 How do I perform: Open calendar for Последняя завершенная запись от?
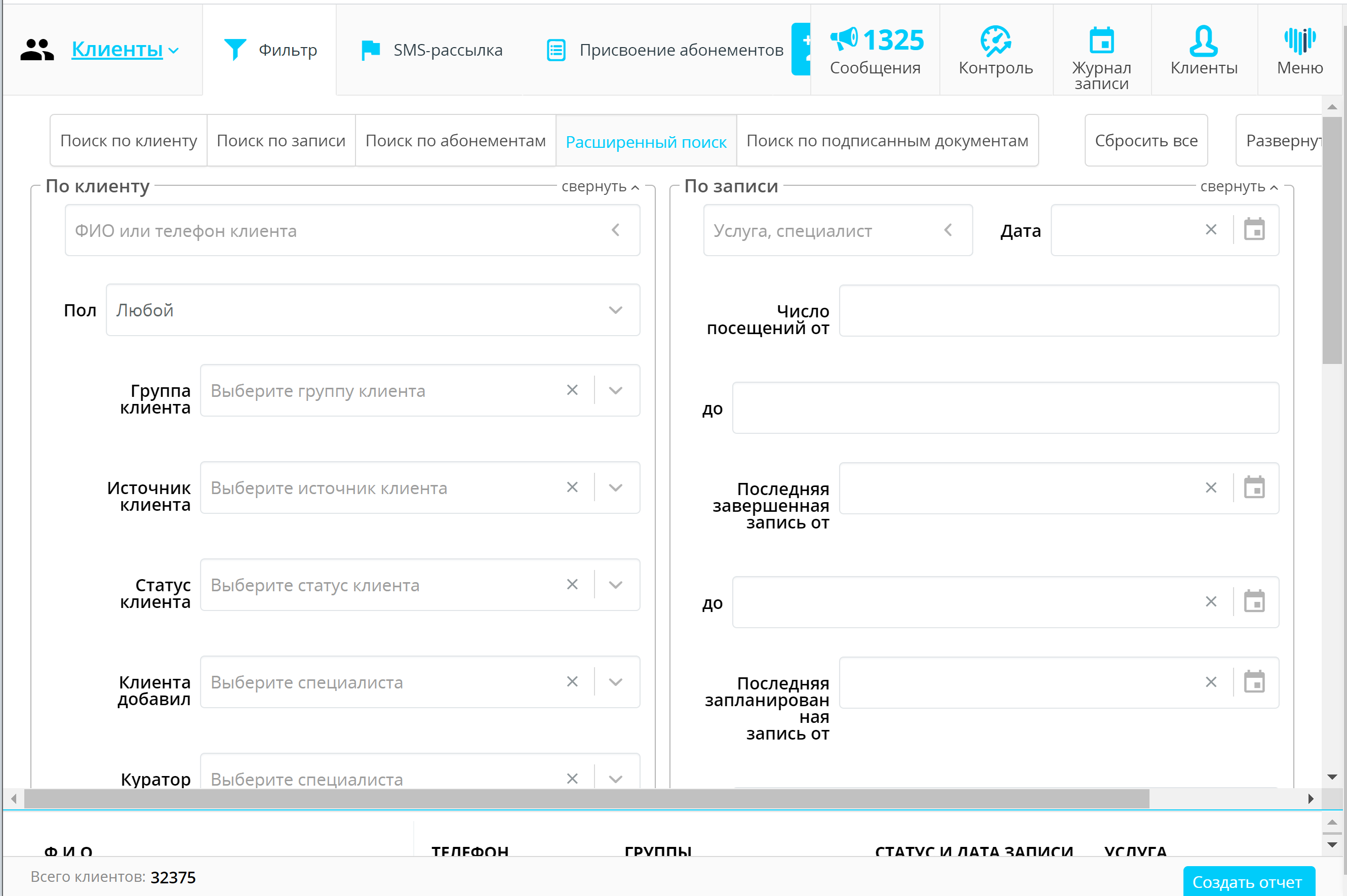[1254, 488]
